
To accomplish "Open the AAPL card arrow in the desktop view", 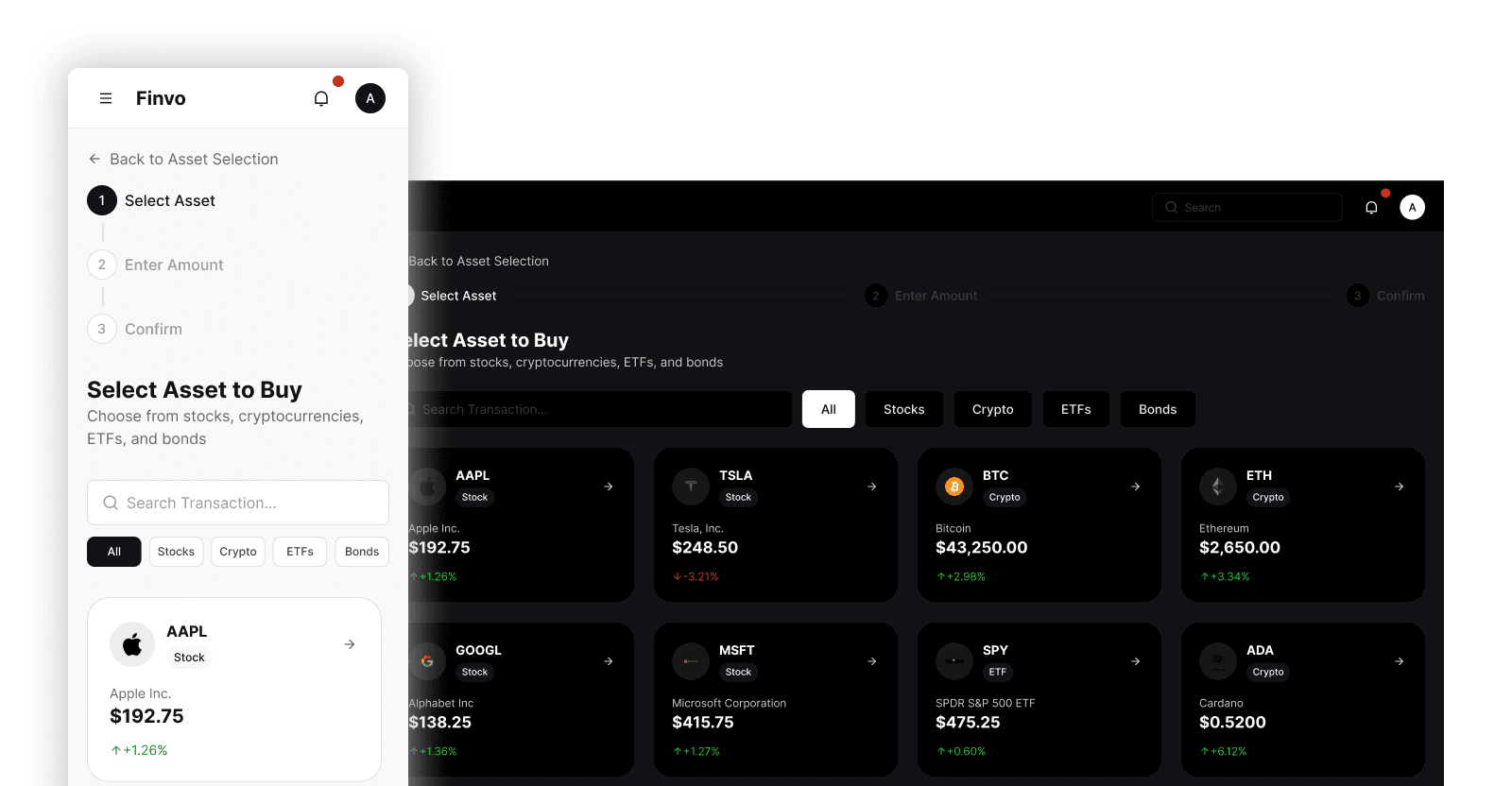I will [x=609, y=487].
